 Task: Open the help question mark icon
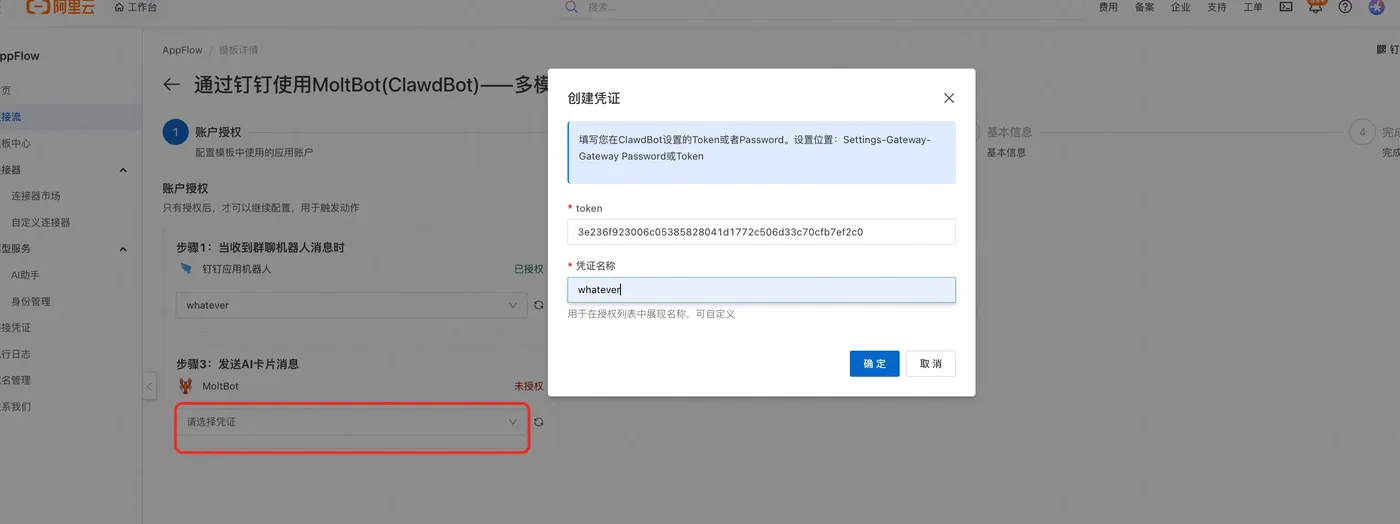[1345, 7]
